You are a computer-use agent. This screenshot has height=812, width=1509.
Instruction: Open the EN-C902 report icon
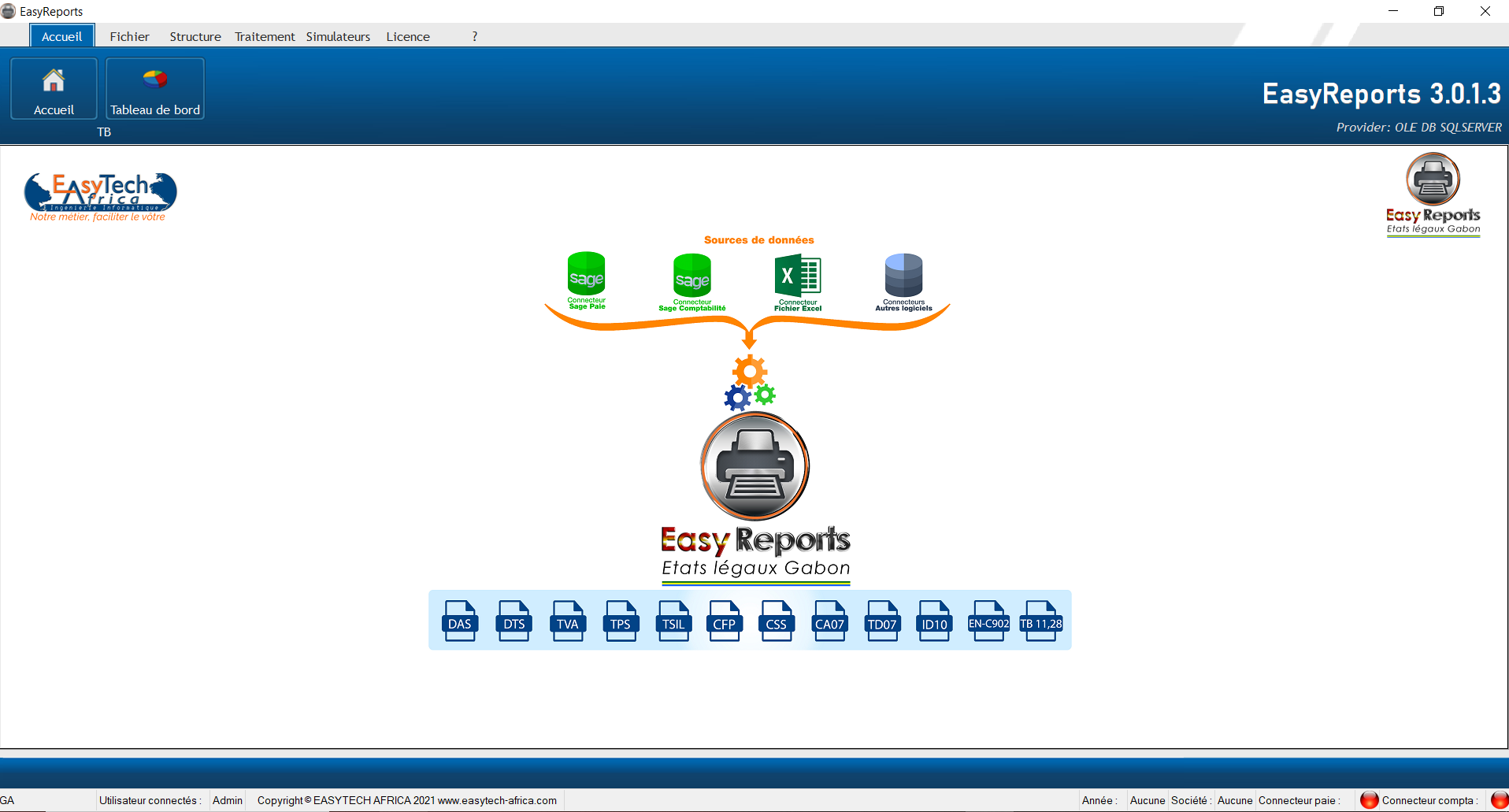click(988, 621)
